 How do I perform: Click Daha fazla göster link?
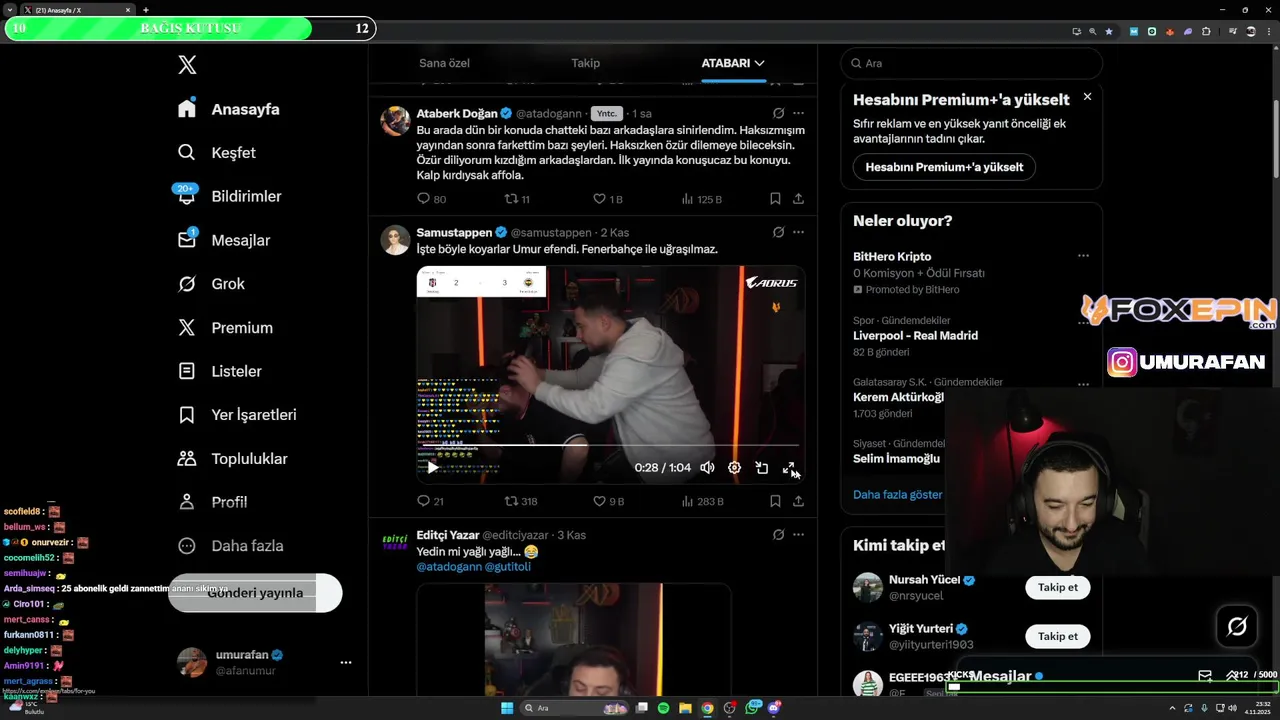coord(897,494)
